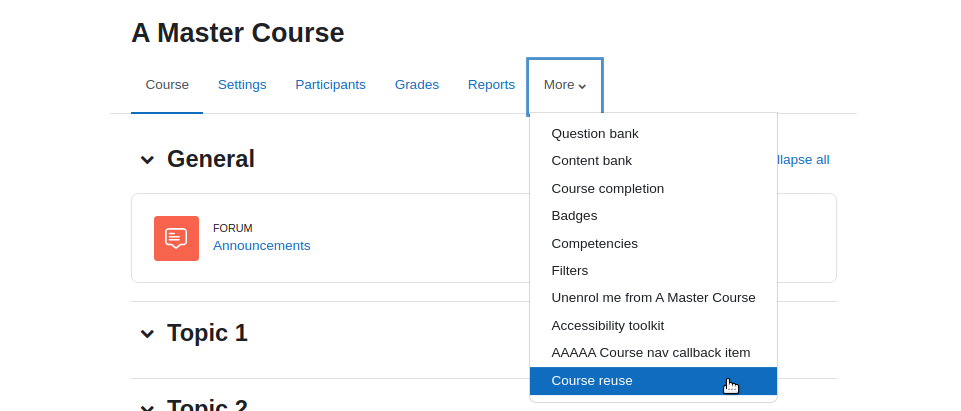This screenshot has width=961, height=411.
Task: Select Course reuse menu item
Action: (x=653, y=381)
